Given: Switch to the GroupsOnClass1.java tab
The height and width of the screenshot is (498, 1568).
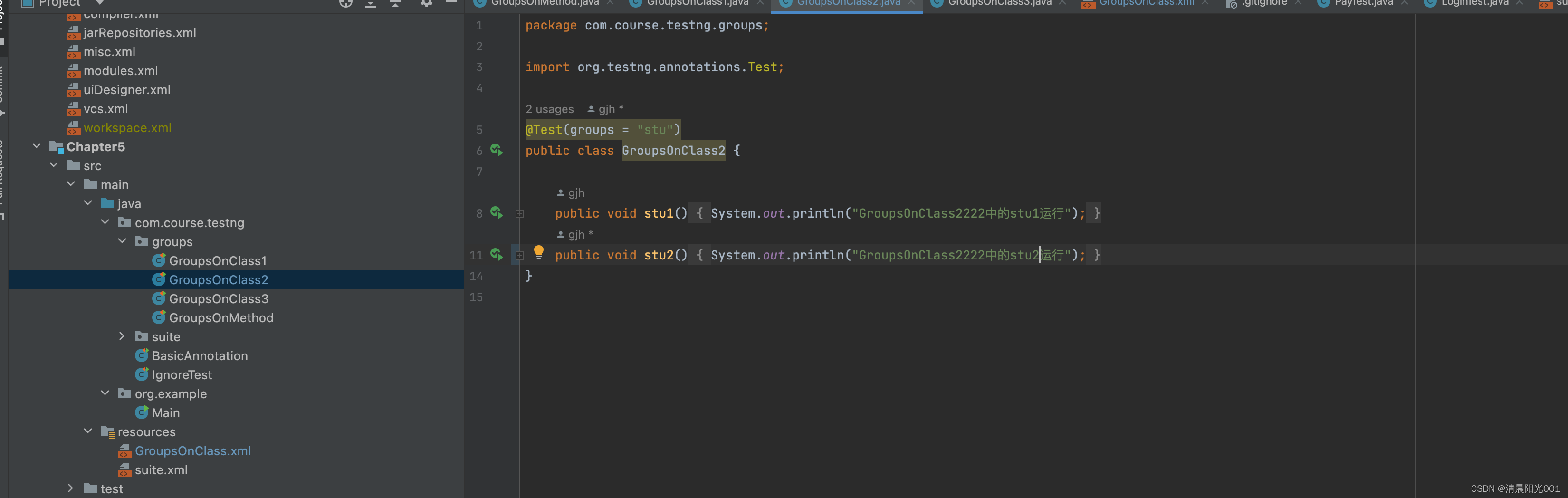Looking at the screenshot, I should [698, 4].
